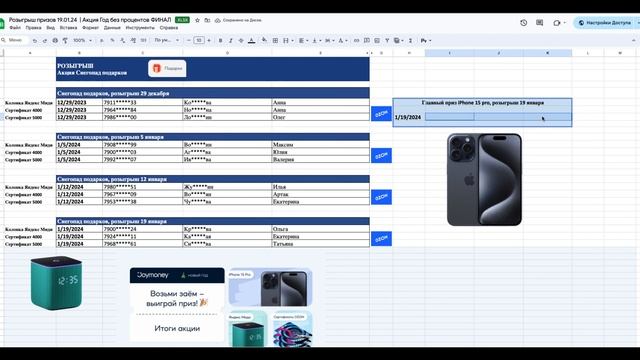Open input tools language dropdown
The image size is (640, 360).
click(x=426, y=40)
